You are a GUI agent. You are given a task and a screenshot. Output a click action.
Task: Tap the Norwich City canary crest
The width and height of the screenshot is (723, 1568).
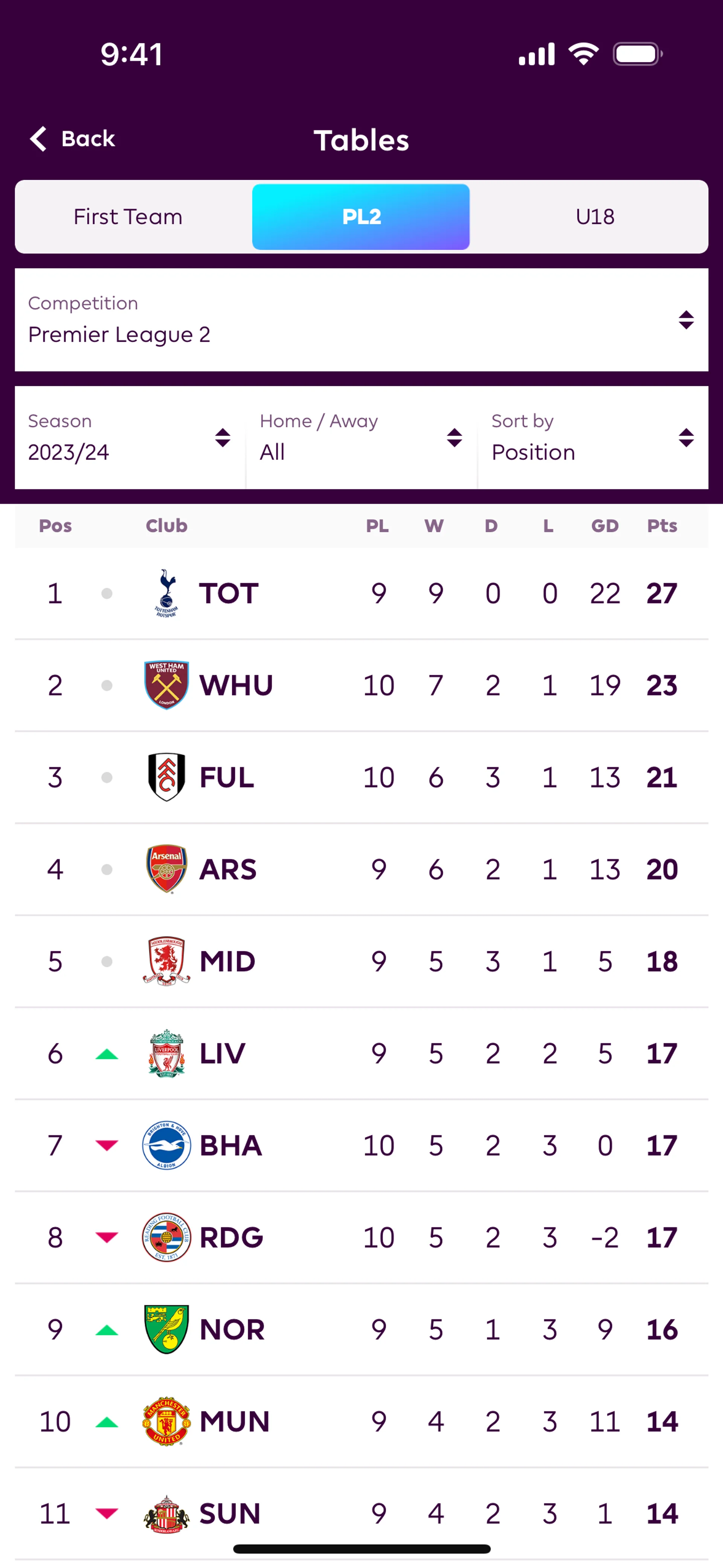166,1329
